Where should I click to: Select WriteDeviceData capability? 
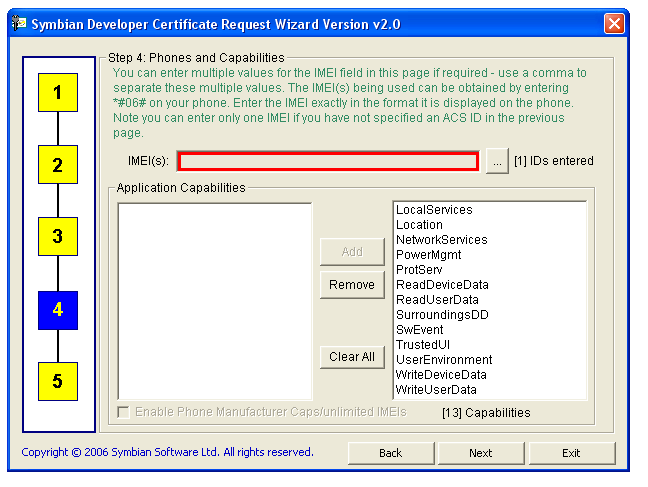(x=441, y=375)
